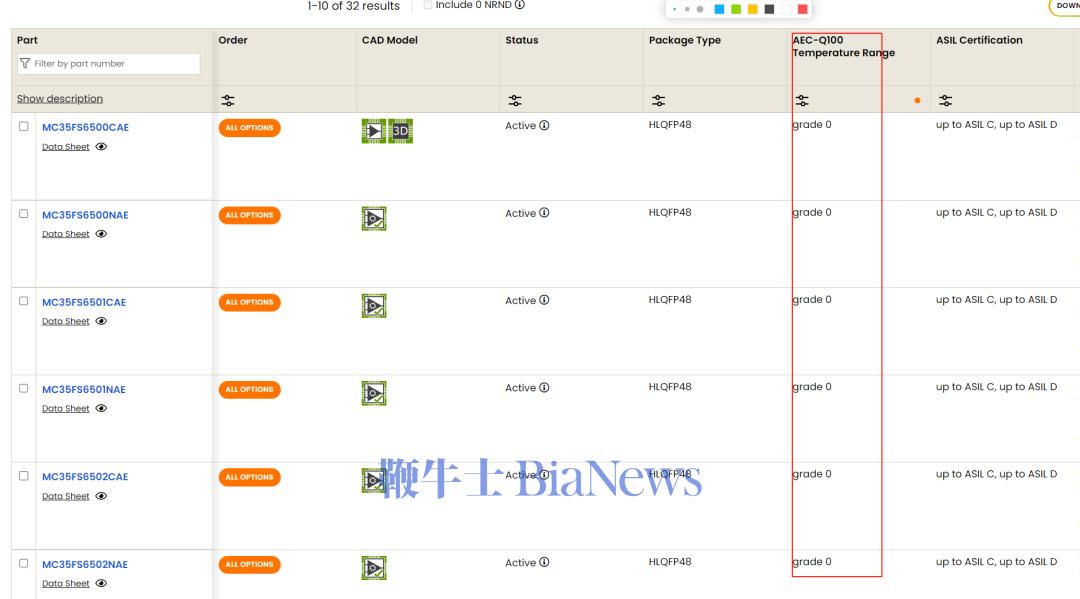
Task: Click the info icon beside Include 0 NRND
Action: point(520,5)
